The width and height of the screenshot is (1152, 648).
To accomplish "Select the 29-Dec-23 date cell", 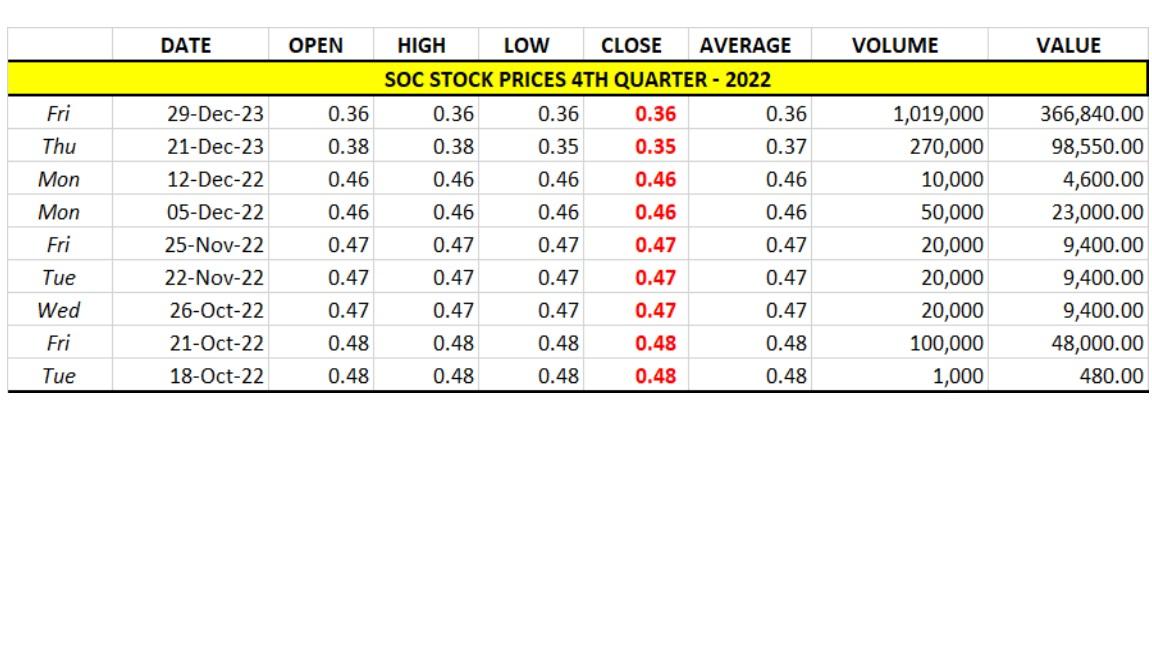I will point(215,114).
